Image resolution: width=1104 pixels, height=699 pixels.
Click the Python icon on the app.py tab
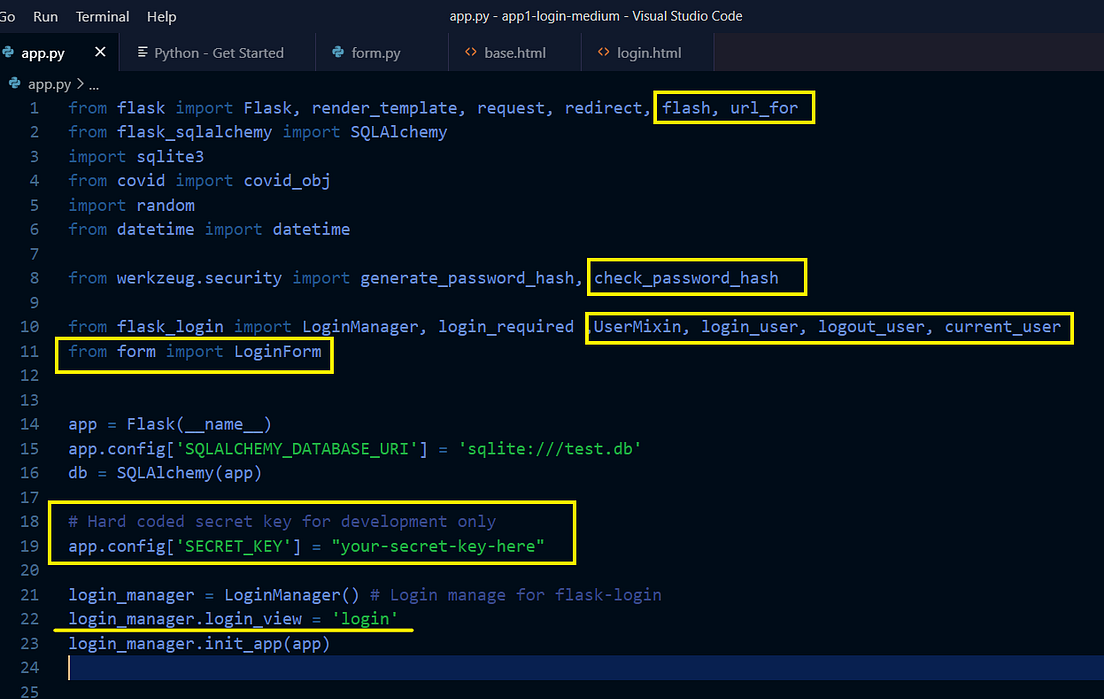tap(10, 52)
